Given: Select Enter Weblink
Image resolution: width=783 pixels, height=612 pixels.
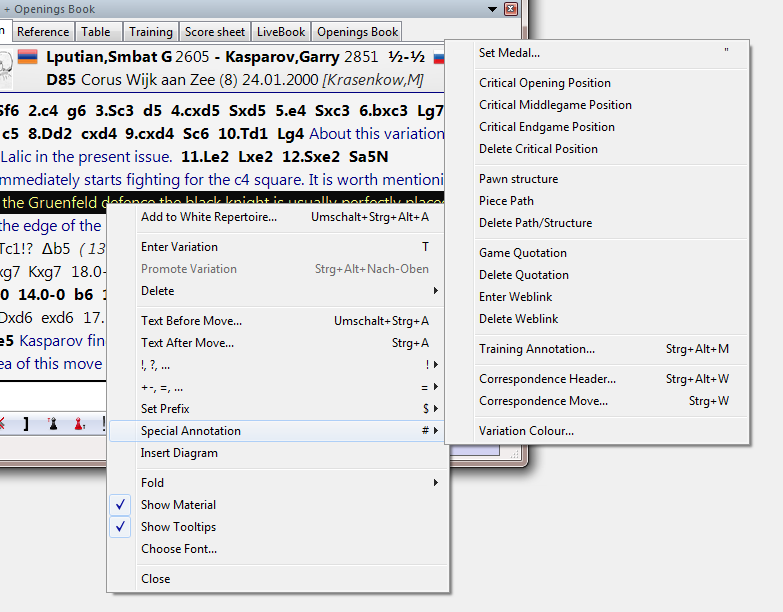Looking at the screenshot, I should point(597,297).
